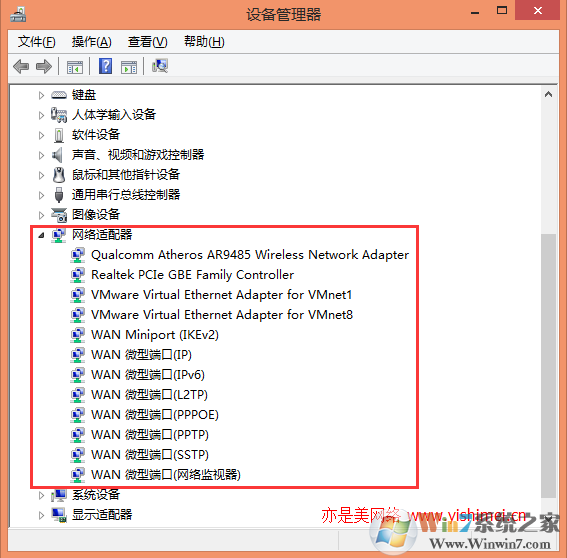Screen dimensions: 567x558
Task: Select the WAN 微型端口(PPTP) entry
Action: [x=150, y=435]
